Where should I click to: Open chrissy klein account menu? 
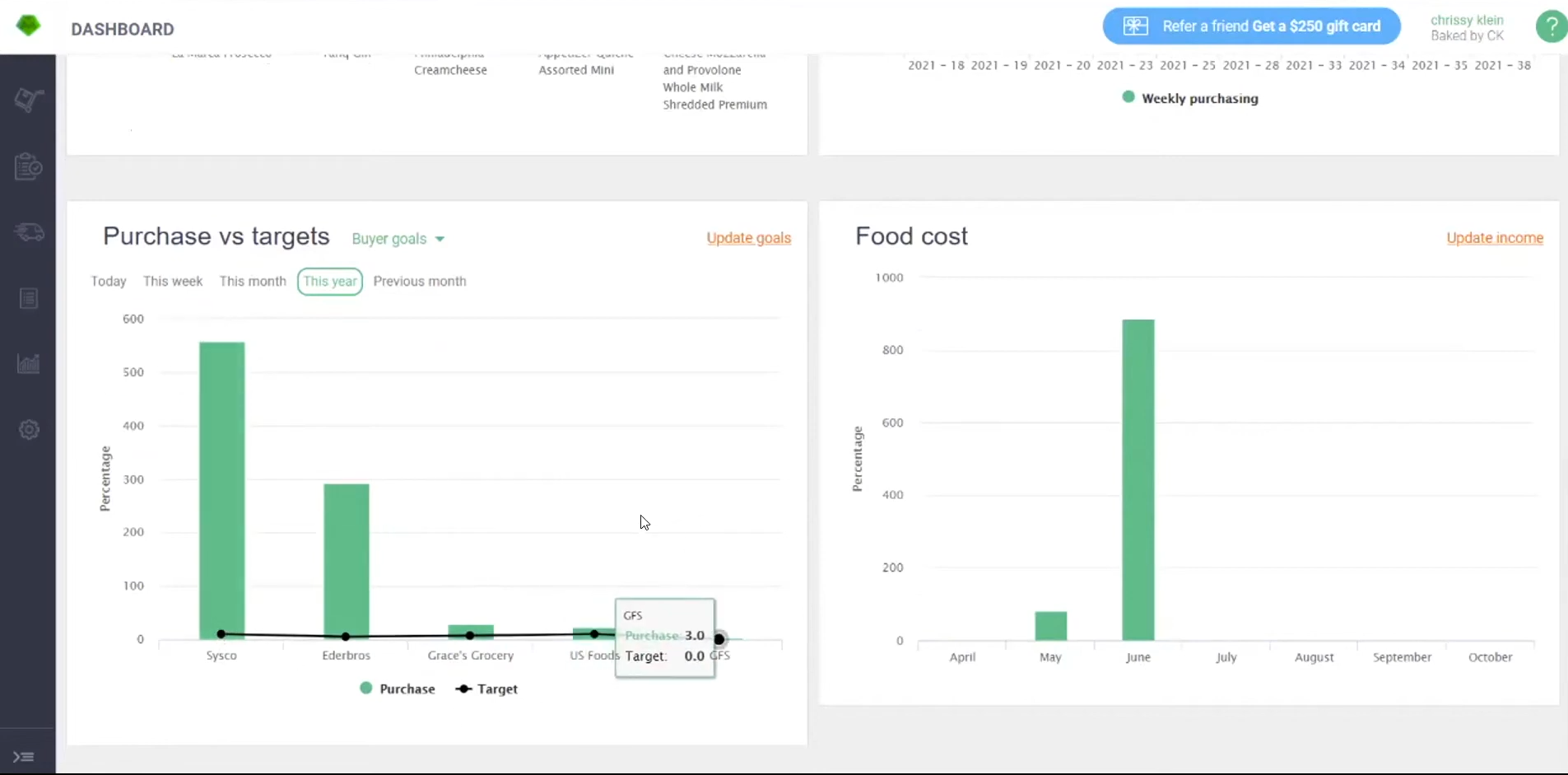coord(1467,27)
